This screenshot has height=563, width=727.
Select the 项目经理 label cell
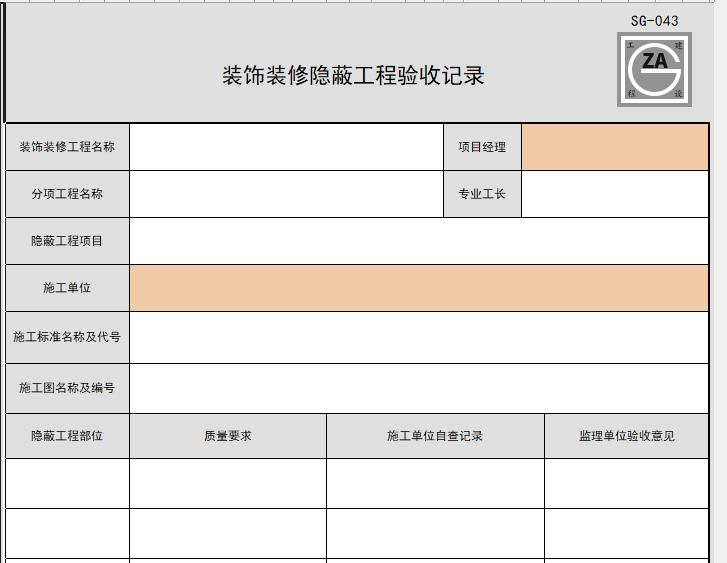(x=482, y=147)
